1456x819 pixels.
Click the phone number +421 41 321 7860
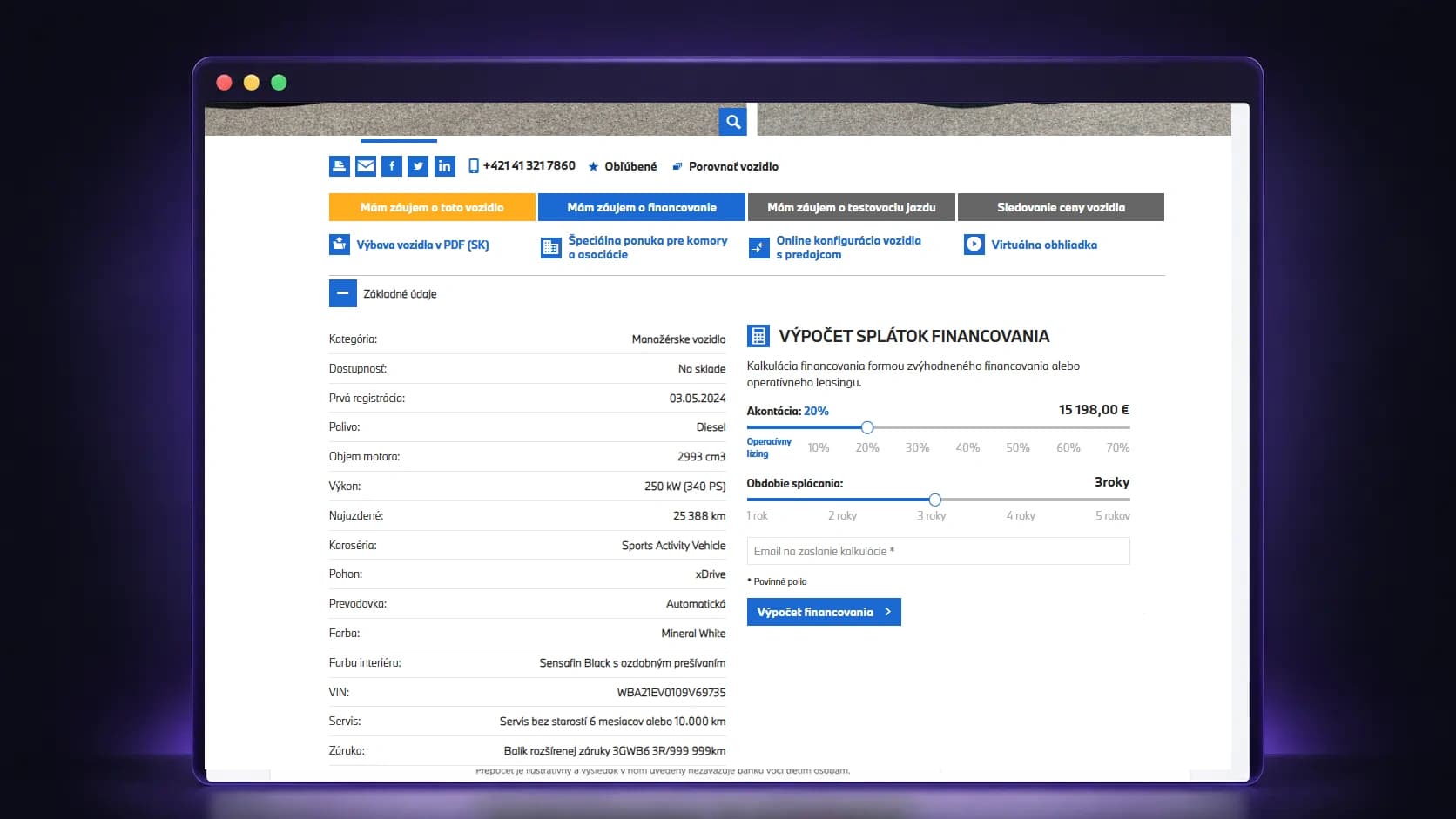[529, 165]
